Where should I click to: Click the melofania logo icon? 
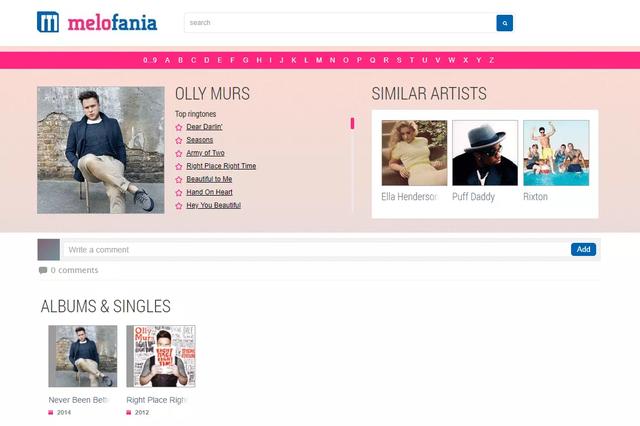pyautogui.click(x=48, y=22)
